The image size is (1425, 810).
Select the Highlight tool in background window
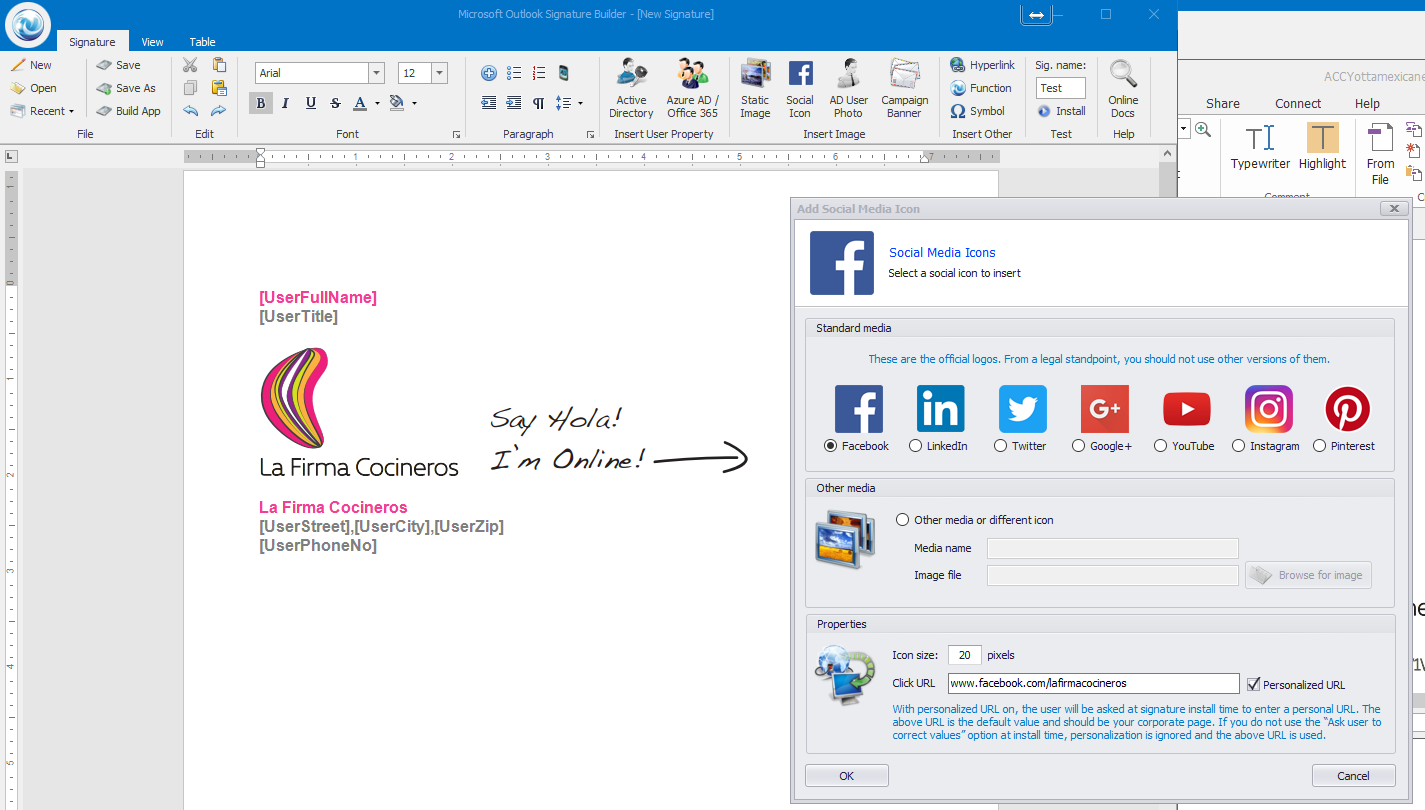click(x=1322, y=148)
